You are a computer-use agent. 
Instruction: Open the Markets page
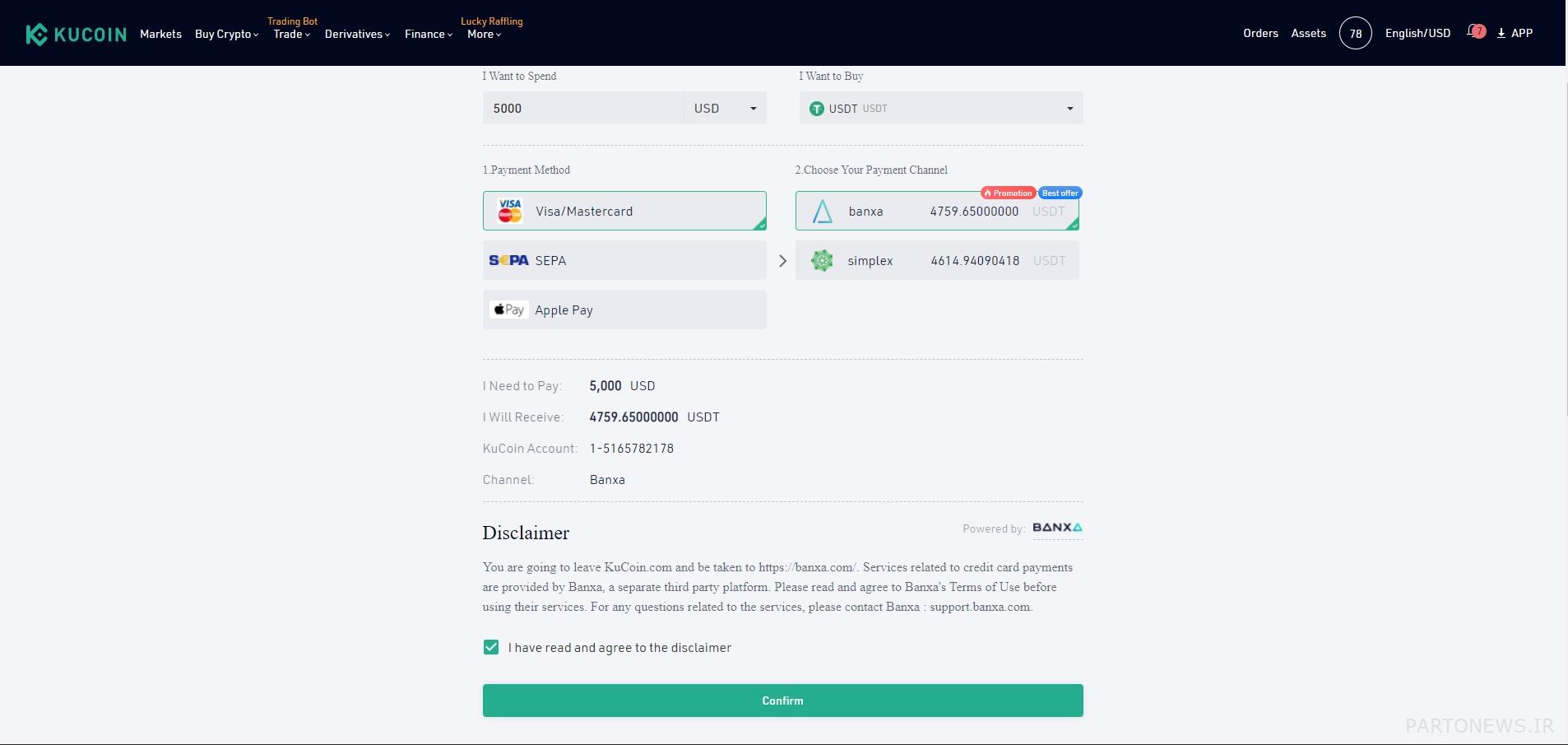[x=160, y=34]
